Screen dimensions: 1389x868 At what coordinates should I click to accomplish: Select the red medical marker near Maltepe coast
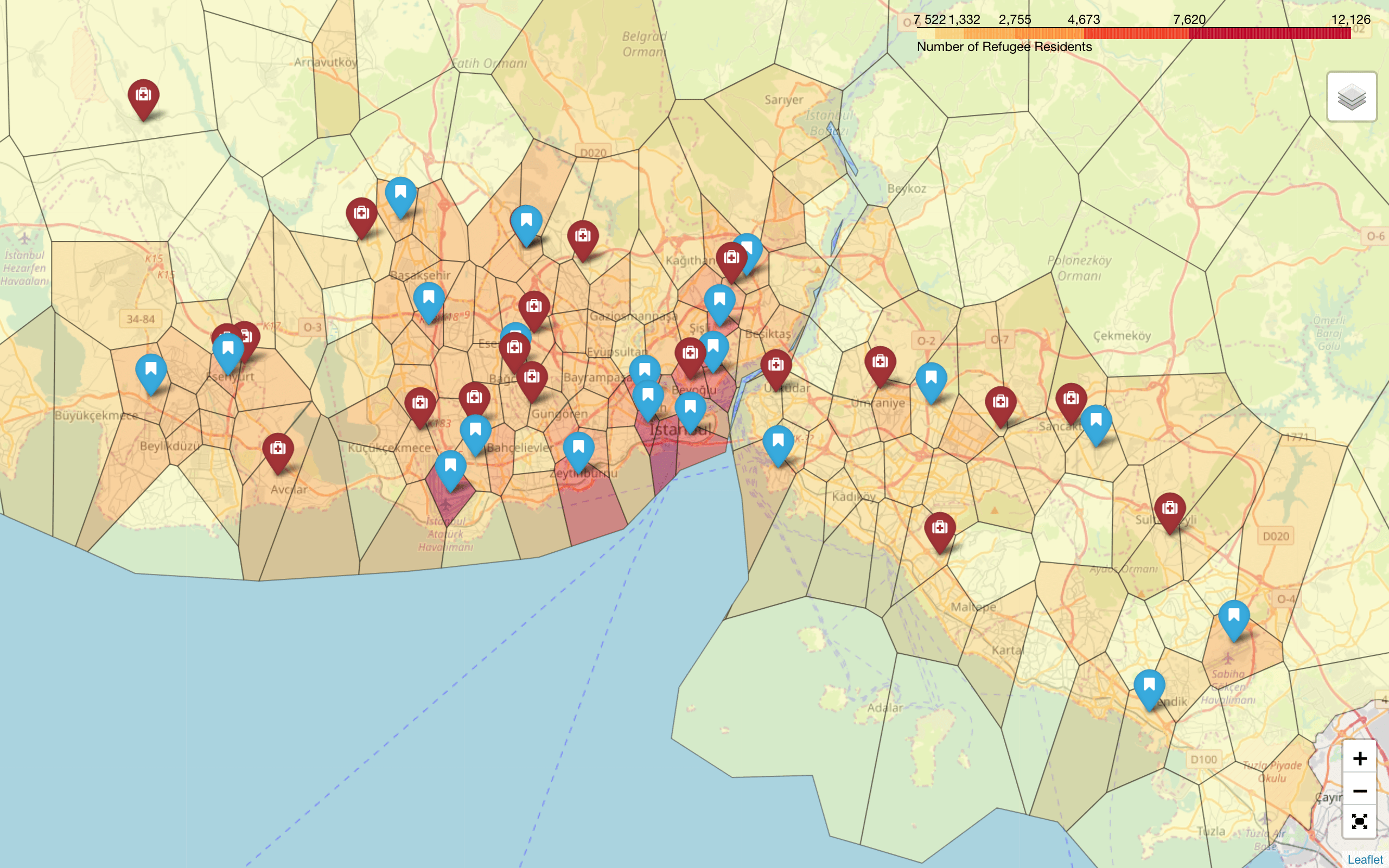click(x=940, y=528)
